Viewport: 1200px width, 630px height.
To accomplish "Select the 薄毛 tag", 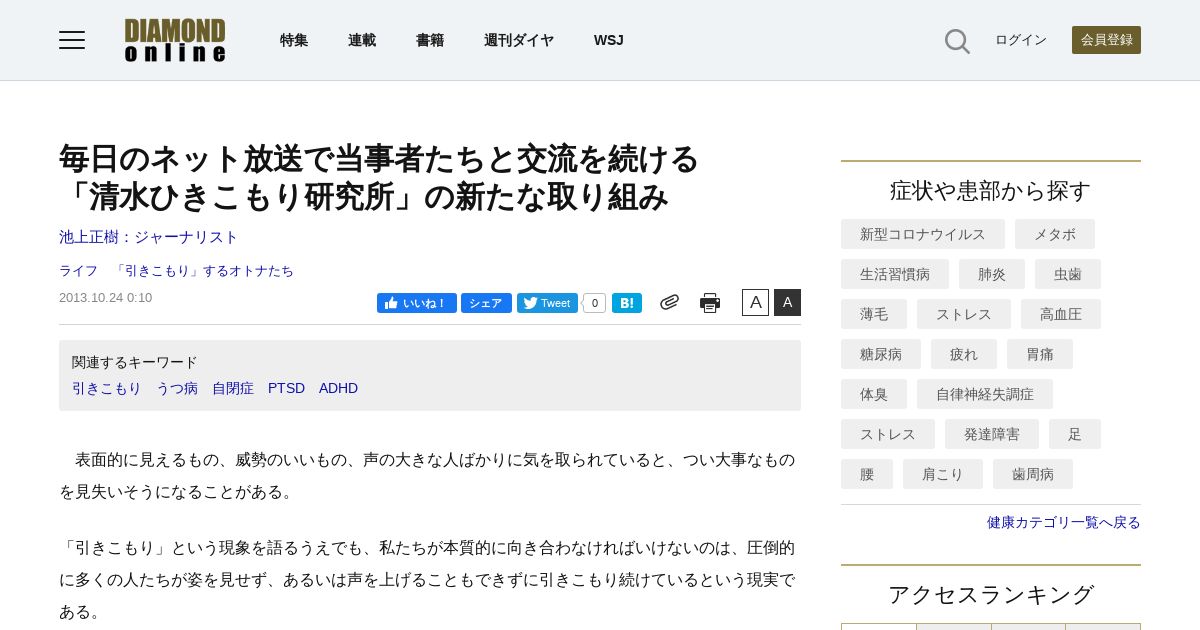I will tap(874, 314).
